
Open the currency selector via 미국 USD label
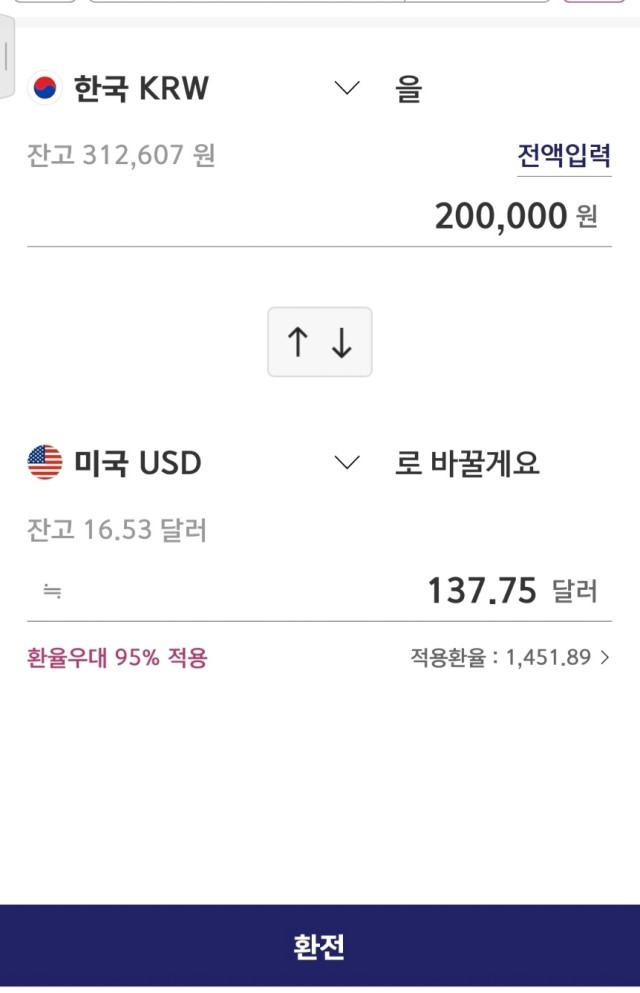(x=138, y=463)
